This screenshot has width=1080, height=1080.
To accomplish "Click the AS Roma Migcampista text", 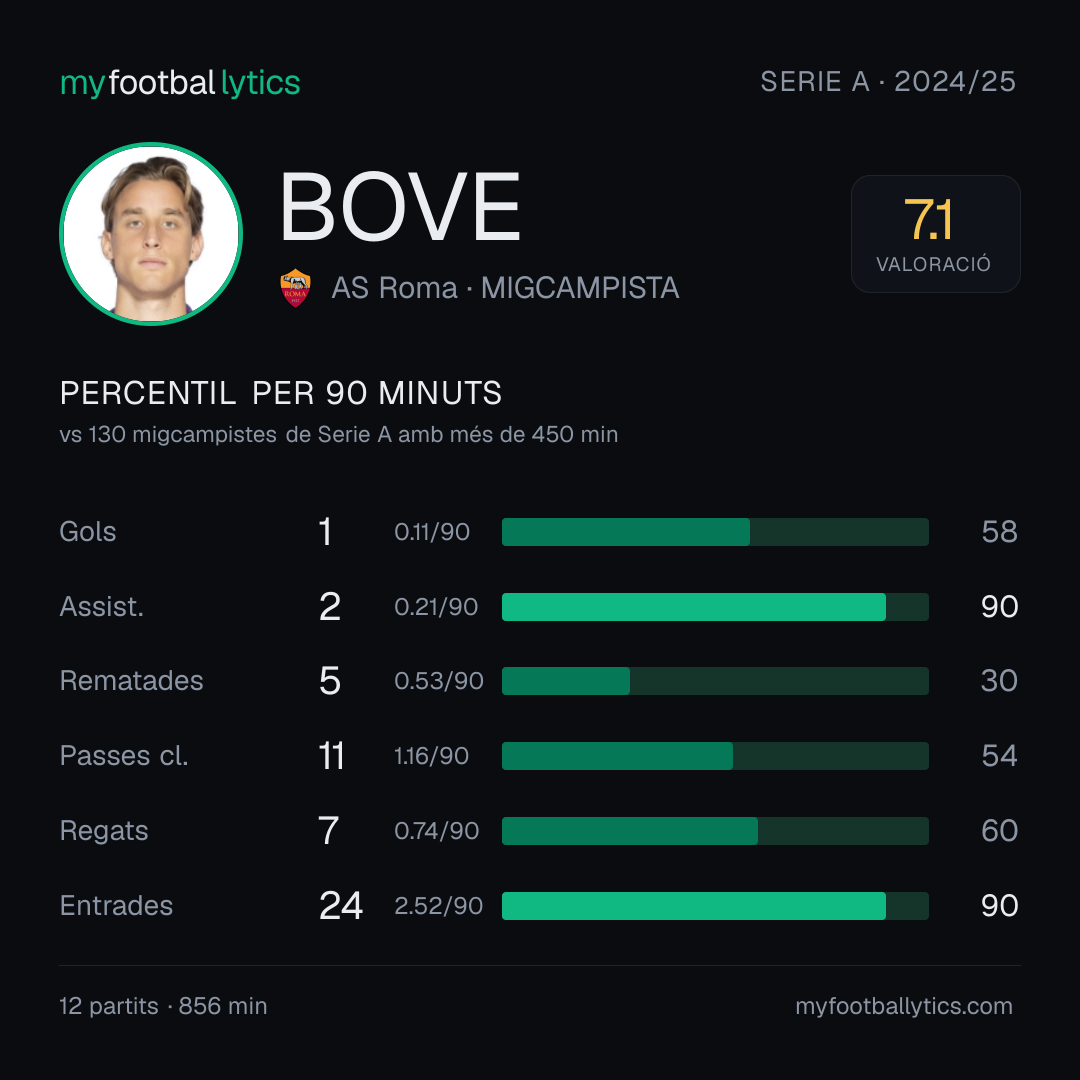I will tap(505, 288).
